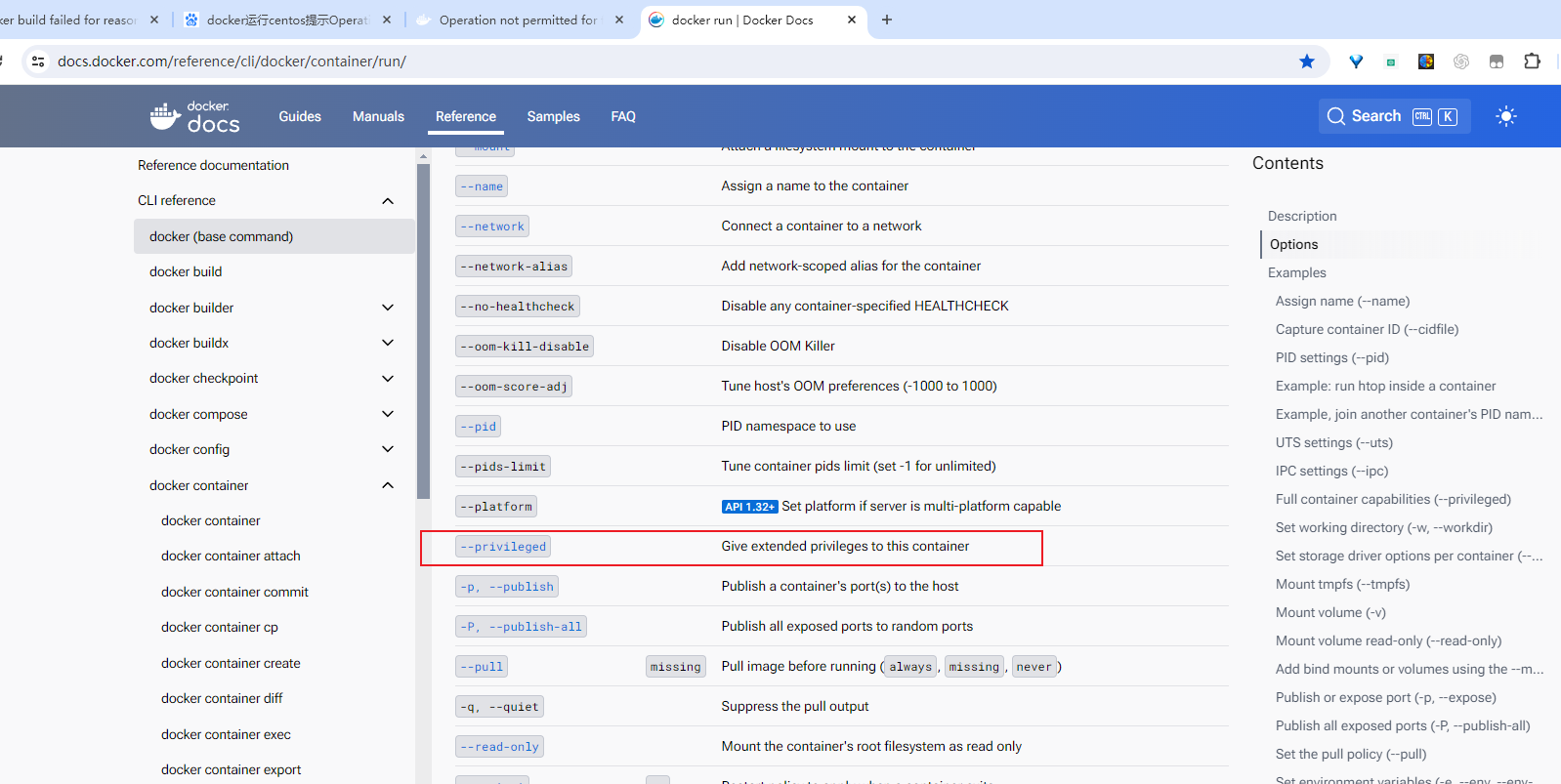Close the 'docker run | Docker Docs' tab
Viewport: 1561px width, 784px height.
coord(852,20)
